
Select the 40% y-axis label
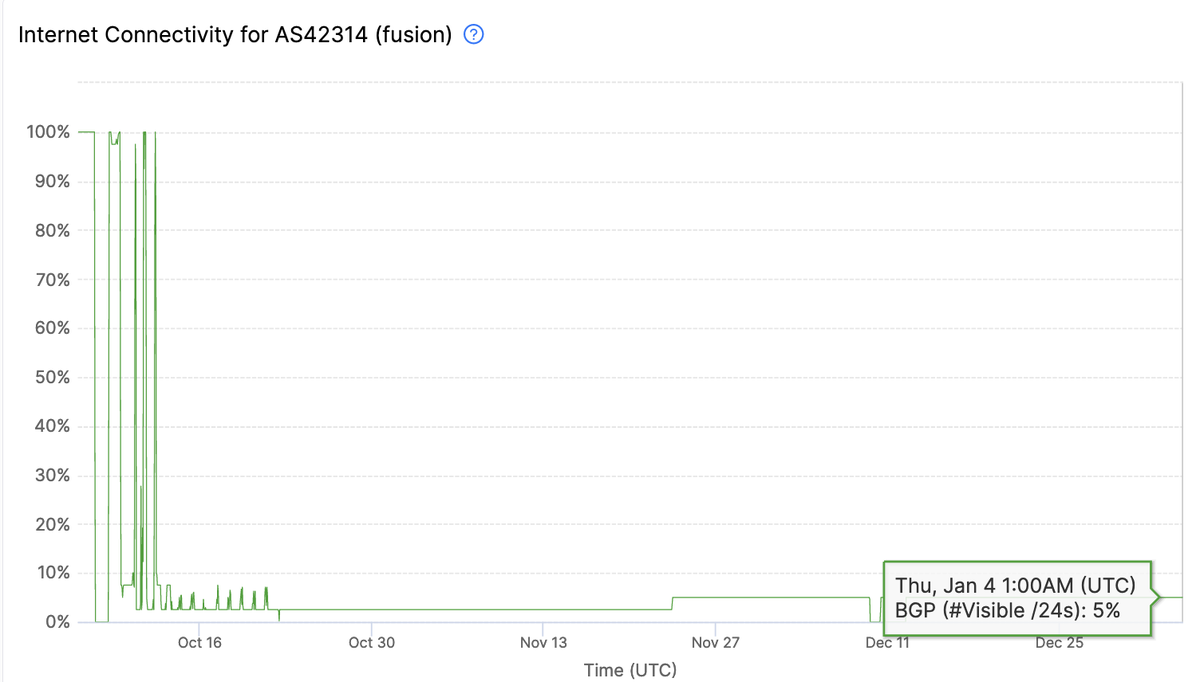pyautogui.click(x=50, y=426)
